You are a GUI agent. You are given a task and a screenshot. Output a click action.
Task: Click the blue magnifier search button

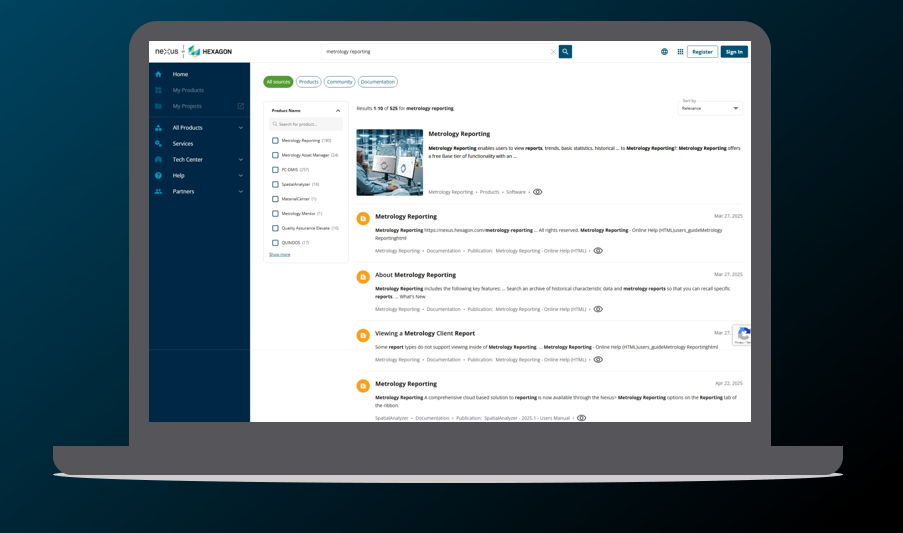[565, 52]
